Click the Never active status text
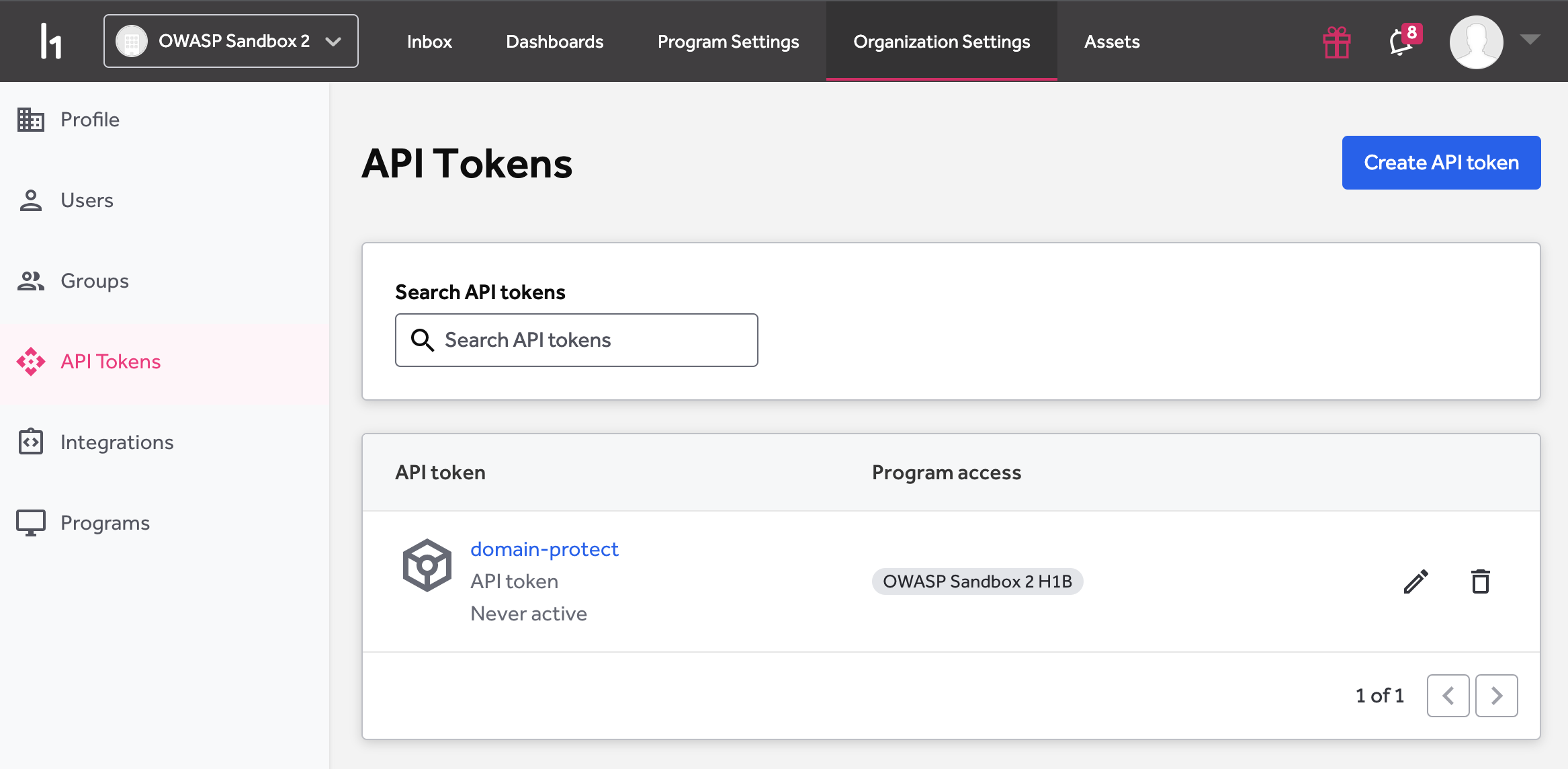 [529, 614]
